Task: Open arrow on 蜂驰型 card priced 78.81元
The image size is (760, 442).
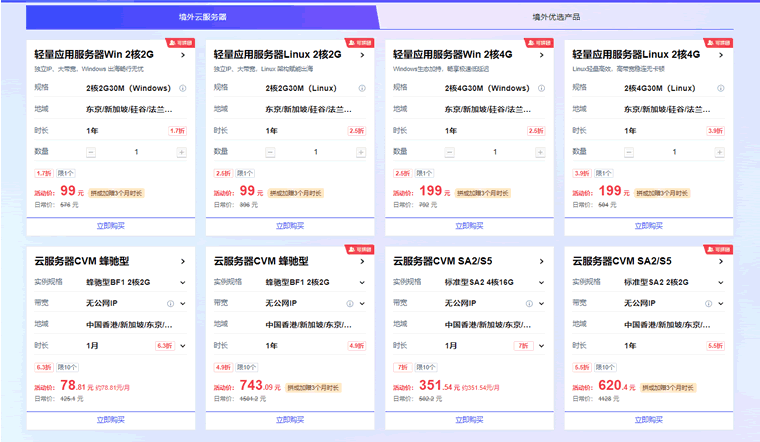Action: (x=183, y=262)
